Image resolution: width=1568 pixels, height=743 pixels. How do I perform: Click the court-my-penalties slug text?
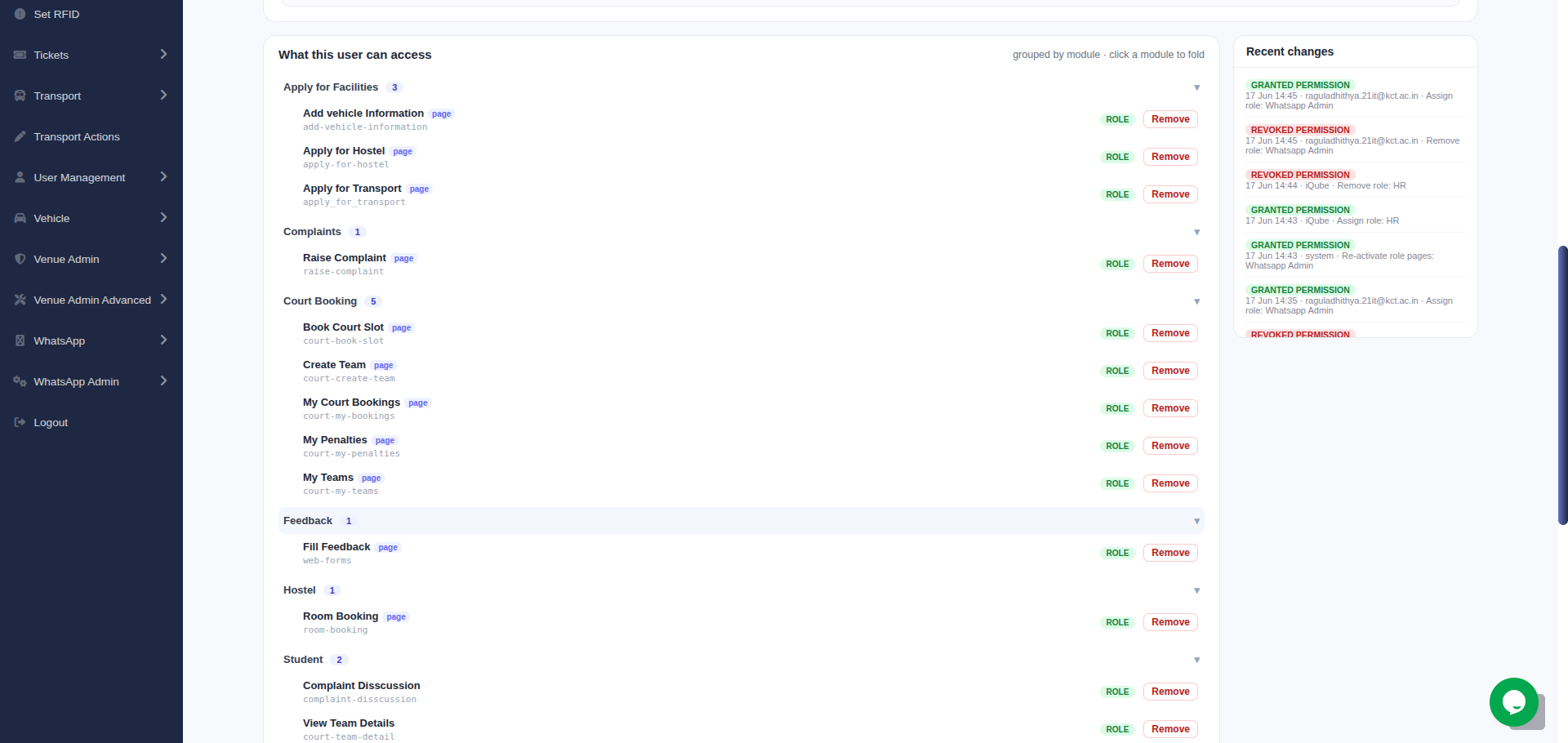tap(351, 454)
